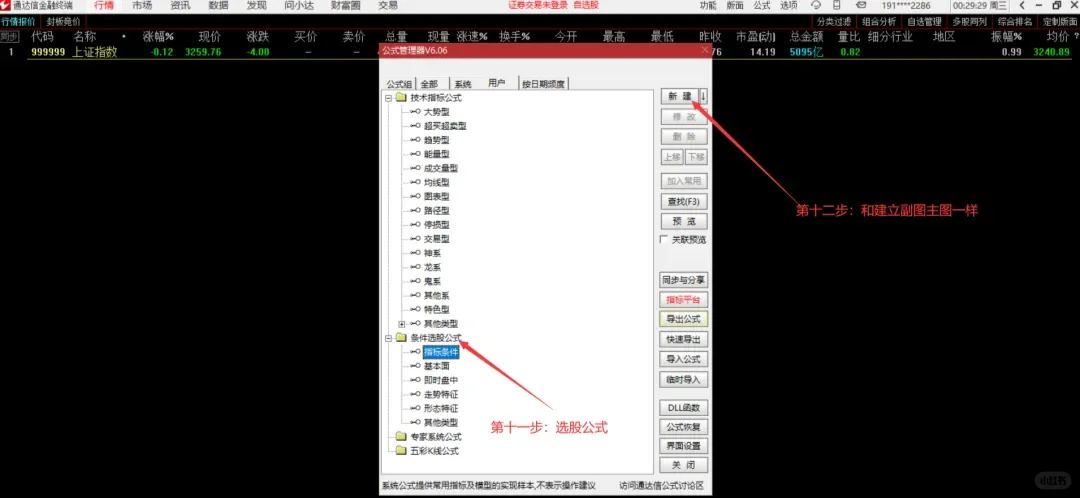Open the 发现 menu
The width and height of the screenshot is (1080, 498).
(256, 6)
